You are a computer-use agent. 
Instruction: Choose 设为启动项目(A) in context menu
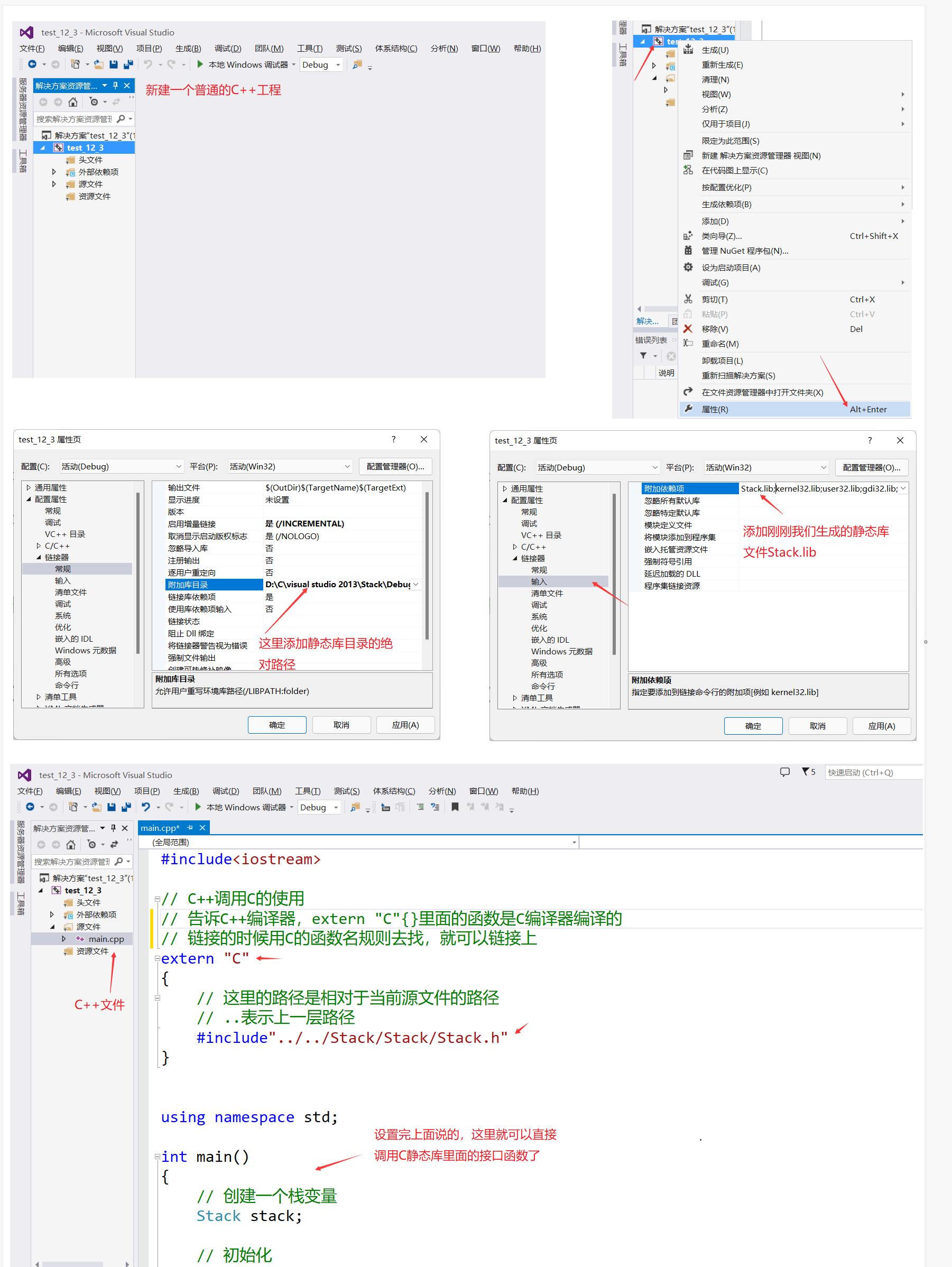point(794,267)
